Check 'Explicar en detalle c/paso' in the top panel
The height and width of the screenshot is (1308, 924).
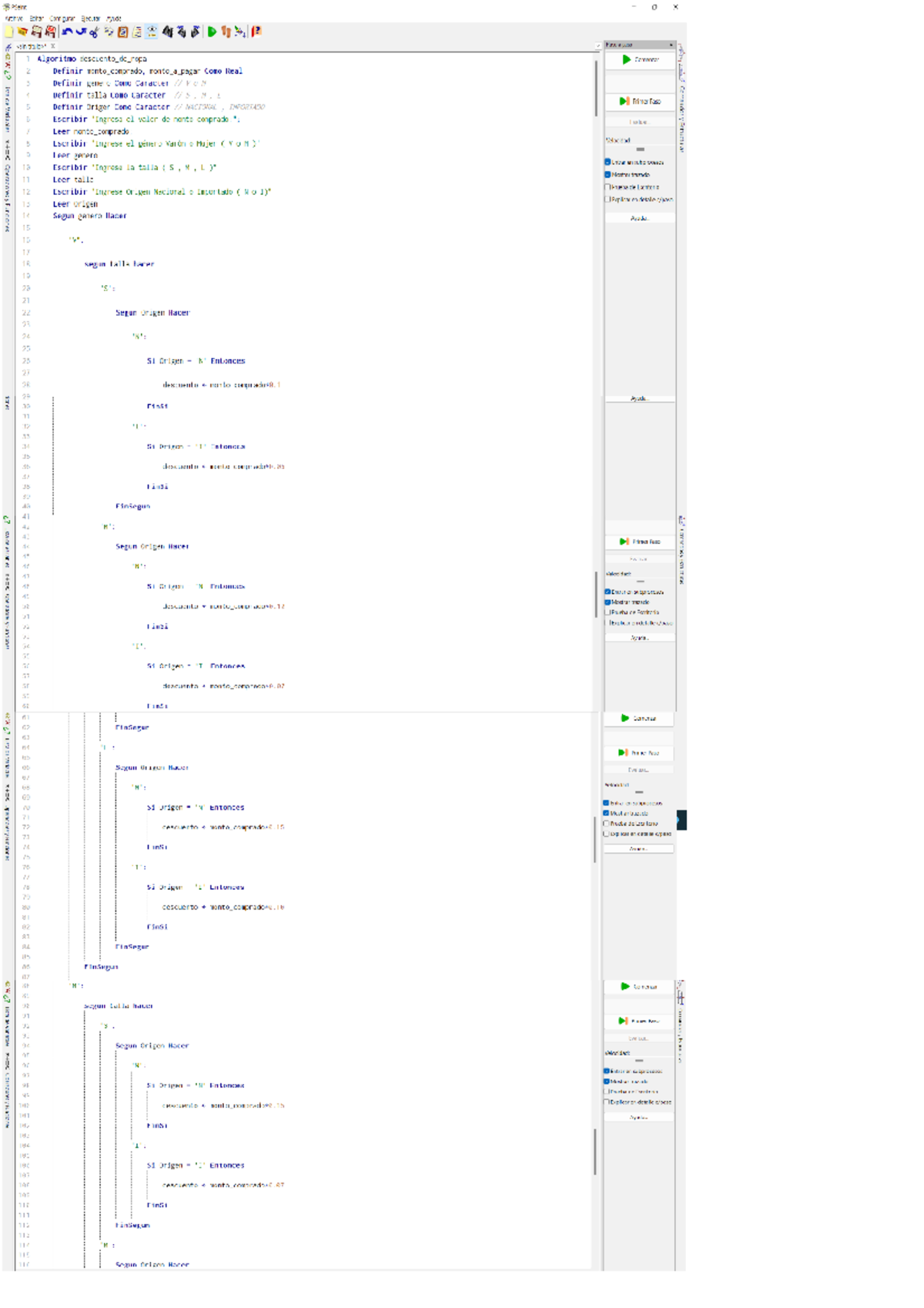608,200
